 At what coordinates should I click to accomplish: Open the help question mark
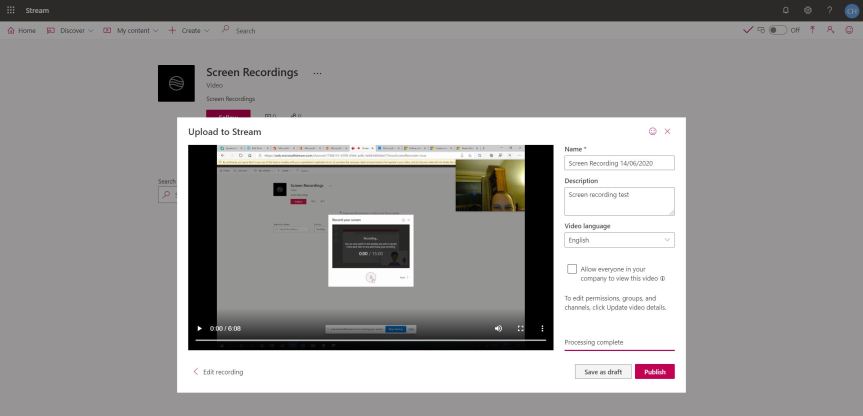coord(829,10)
